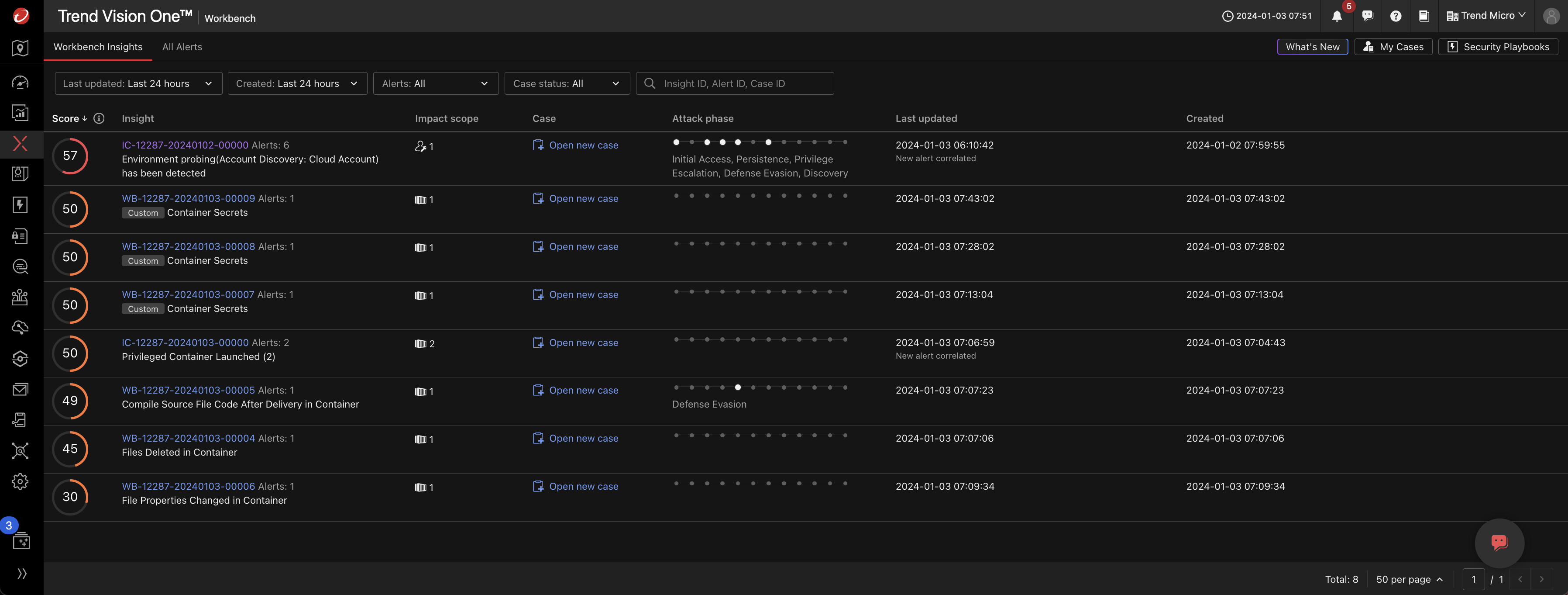Viewport: 1568px width, 595px height.
Task: Open the Alerts: All dropdown
Action: pyautogui.click(x=435, y=83)
